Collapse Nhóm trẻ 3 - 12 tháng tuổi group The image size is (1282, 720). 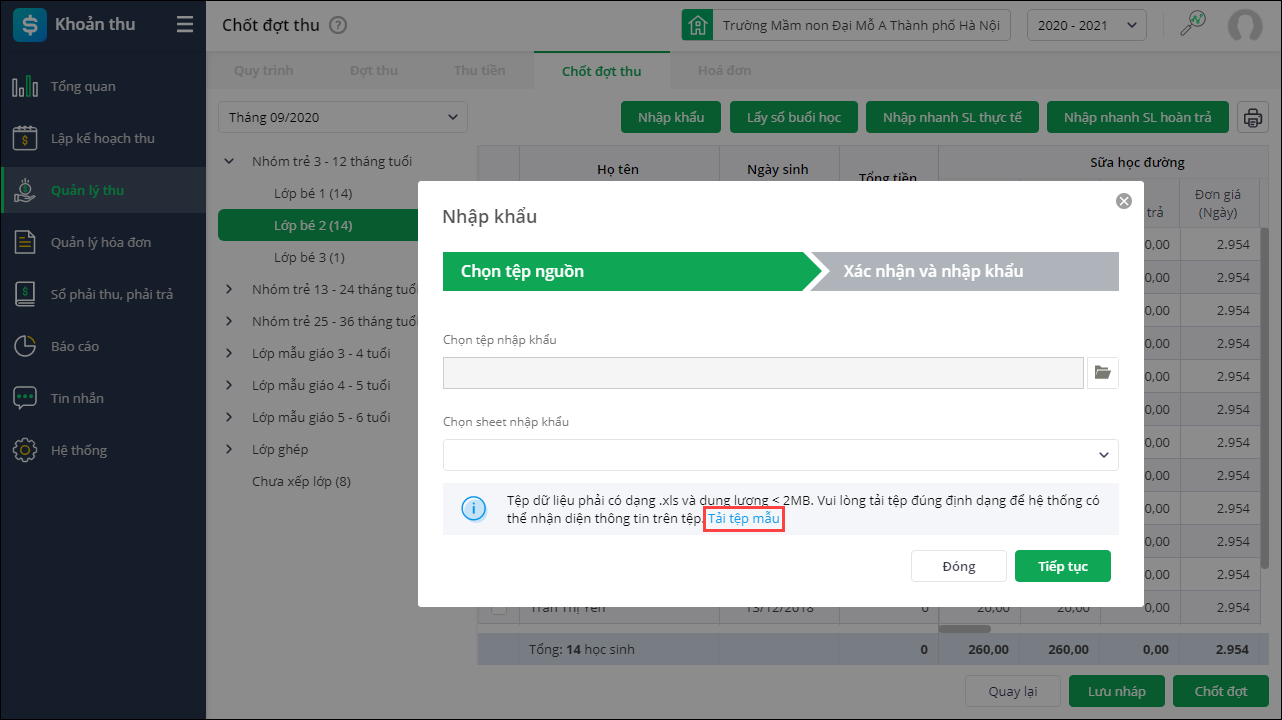coord(229,161)
